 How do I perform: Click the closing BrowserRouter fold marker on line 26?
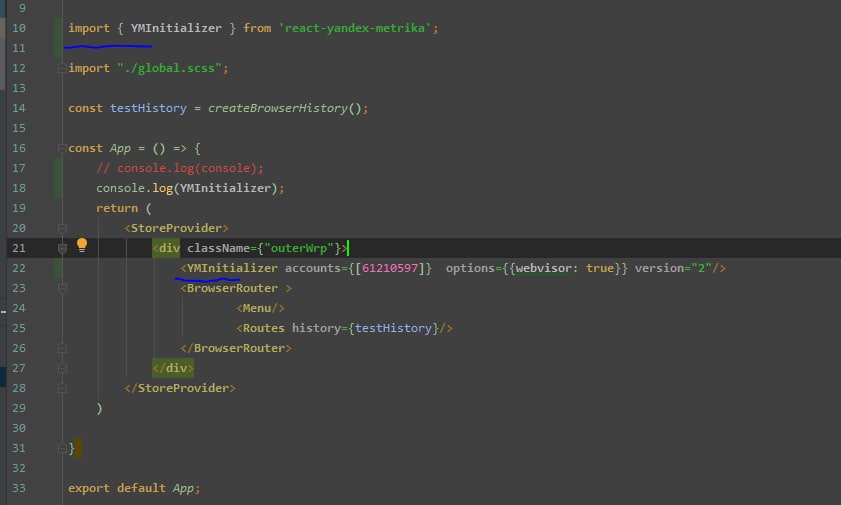(62, 348)
